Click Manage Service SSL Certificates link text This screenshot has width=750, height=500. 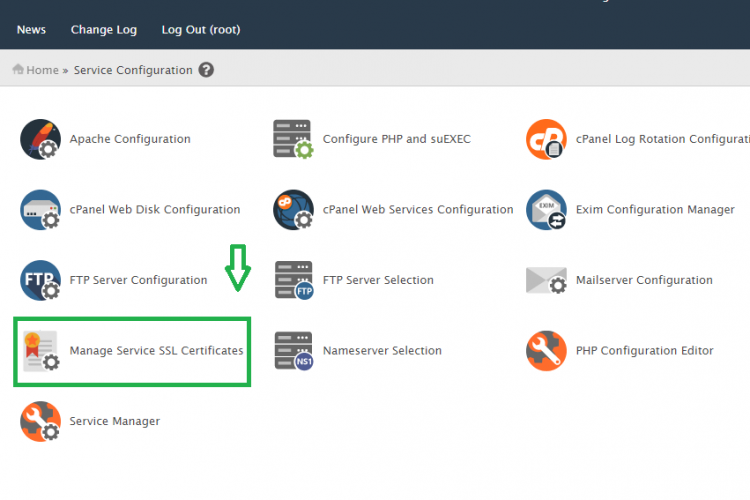coord(156,351)
